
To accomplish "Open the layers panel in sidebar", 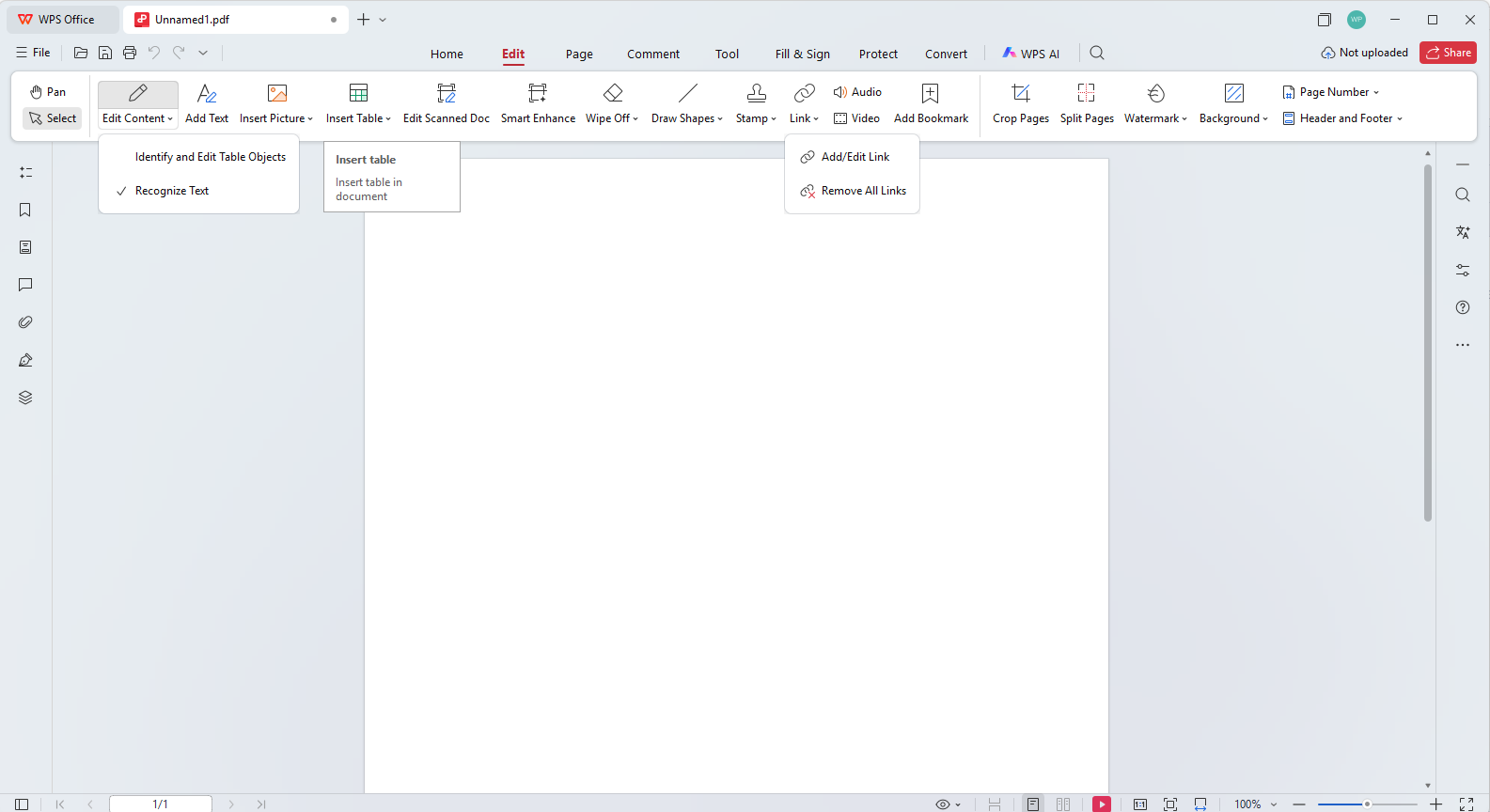I will pos(25,398).
